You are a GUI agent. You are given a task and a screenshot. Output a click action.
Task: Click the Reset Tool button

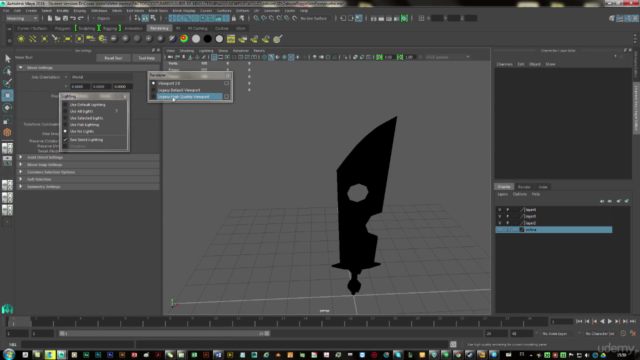[x=113, y=58]
